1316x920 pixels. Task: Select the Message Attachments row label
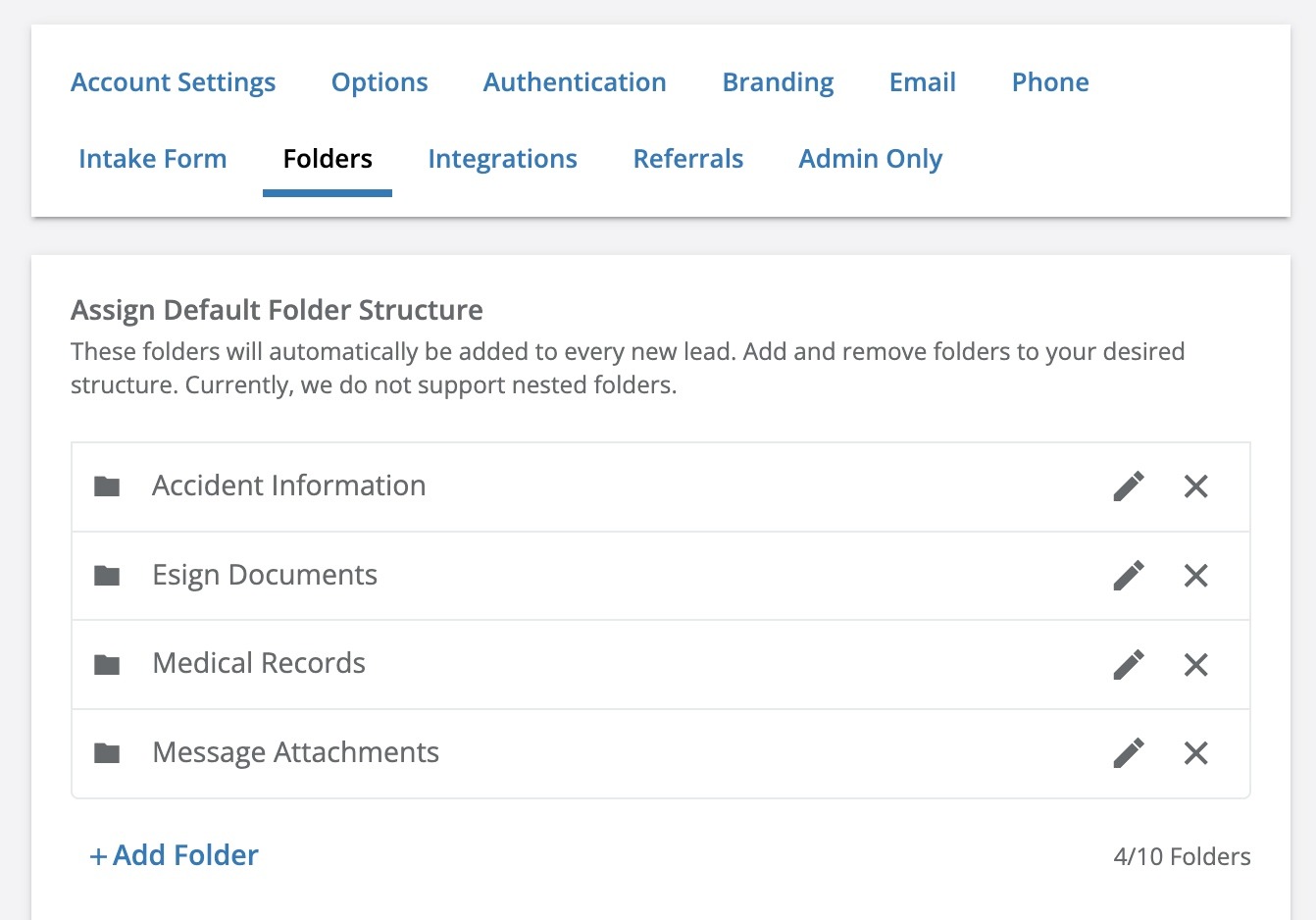coord(296,752)
